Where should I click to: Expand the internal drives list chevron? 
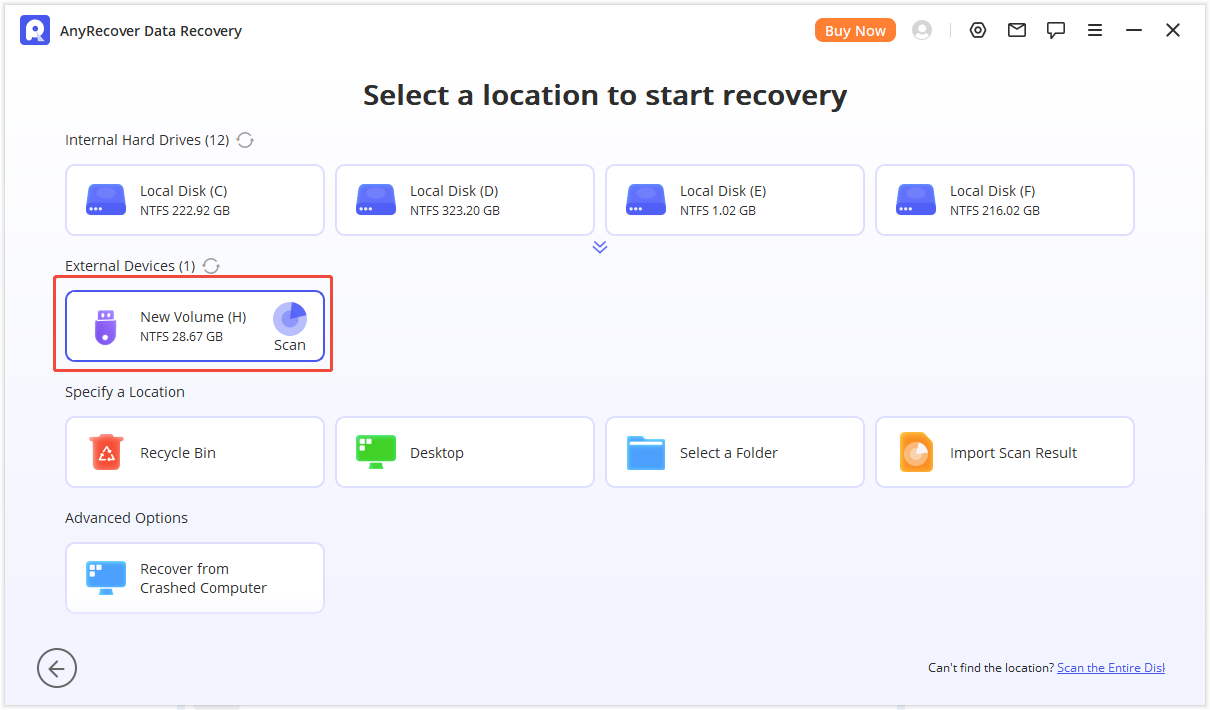[600, 246]
